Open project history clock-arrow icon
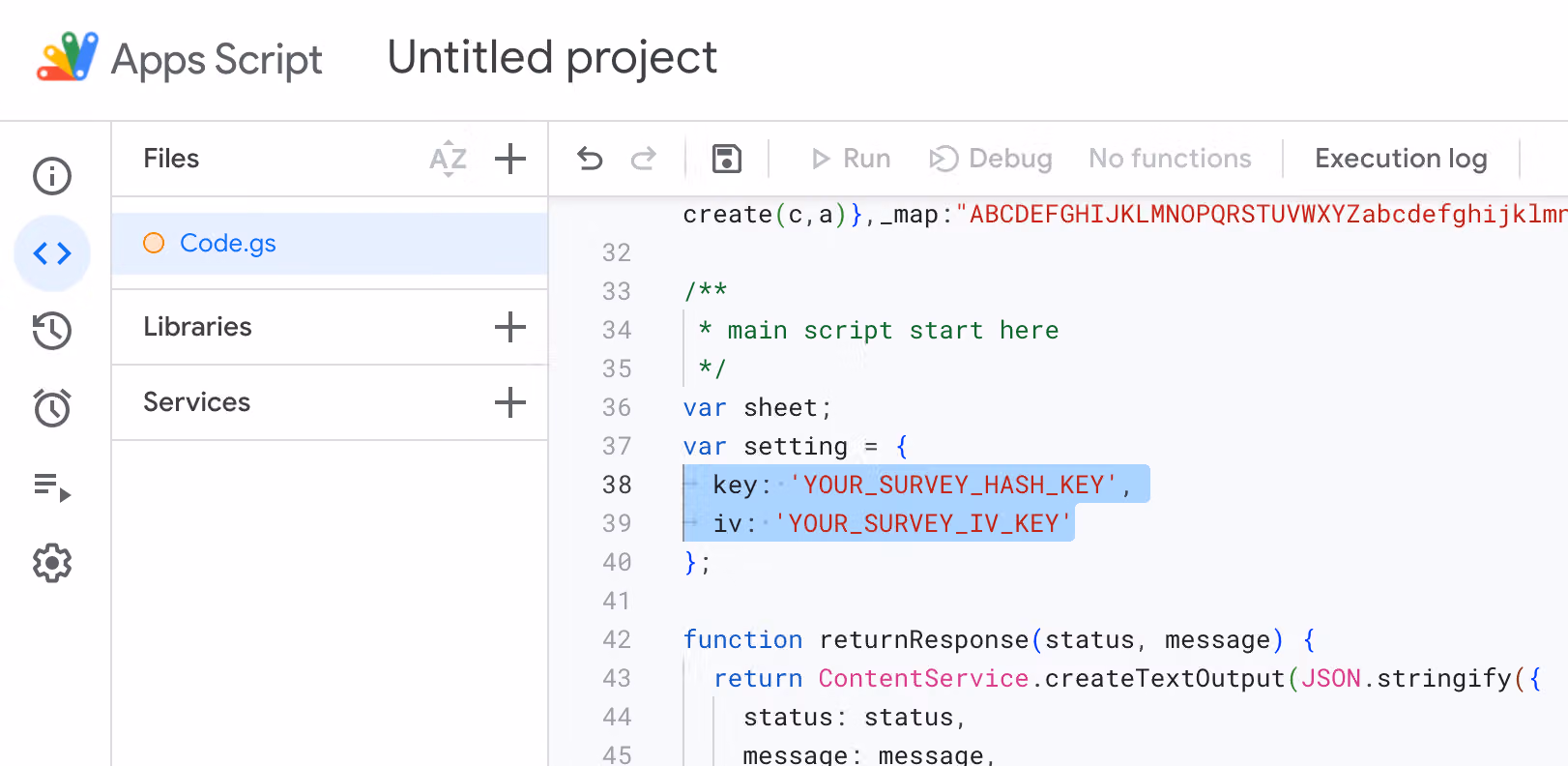Viewport: 1568px width, 766px height. 52,331
